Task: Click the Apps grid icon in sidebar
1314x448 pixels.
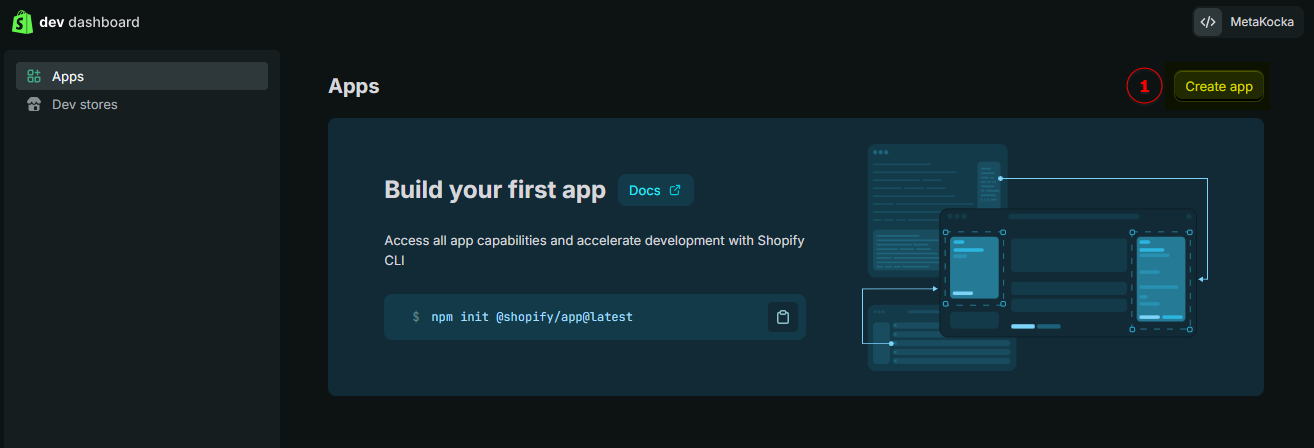Action: pyautogui.click(x=34, y=76)
